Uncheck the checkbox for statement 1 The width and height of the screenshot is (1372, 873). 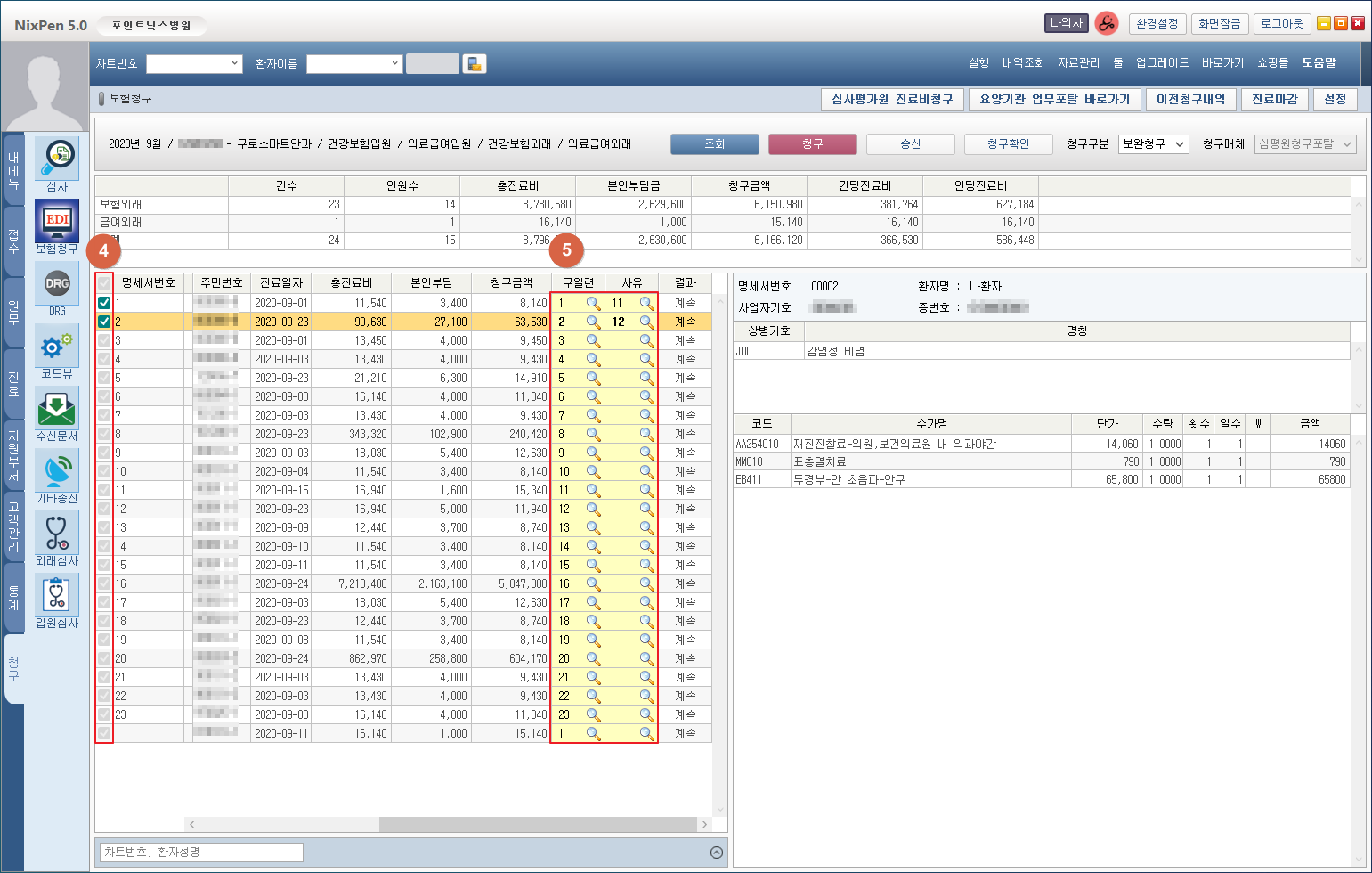(x=104, y=303)
